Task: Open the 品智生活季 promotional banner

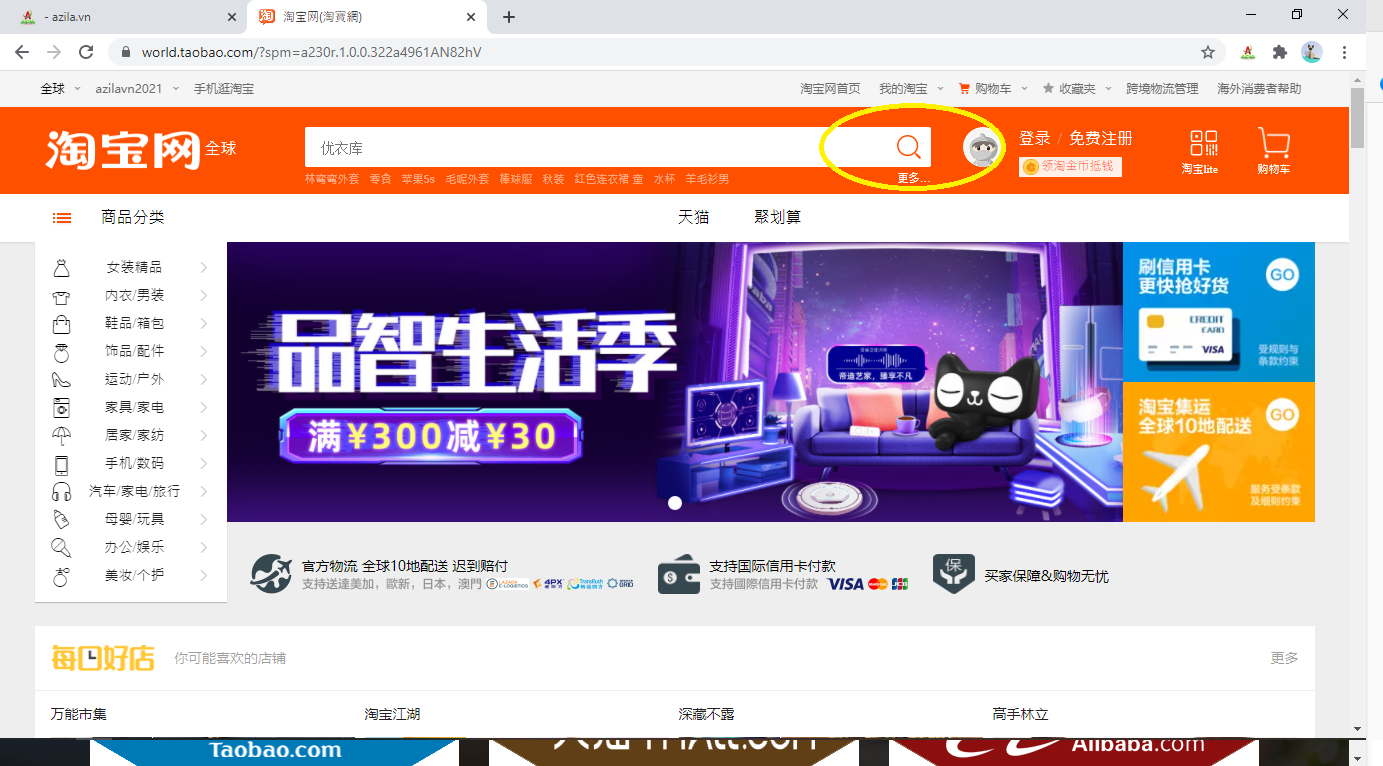Action: tap(675, 382)
